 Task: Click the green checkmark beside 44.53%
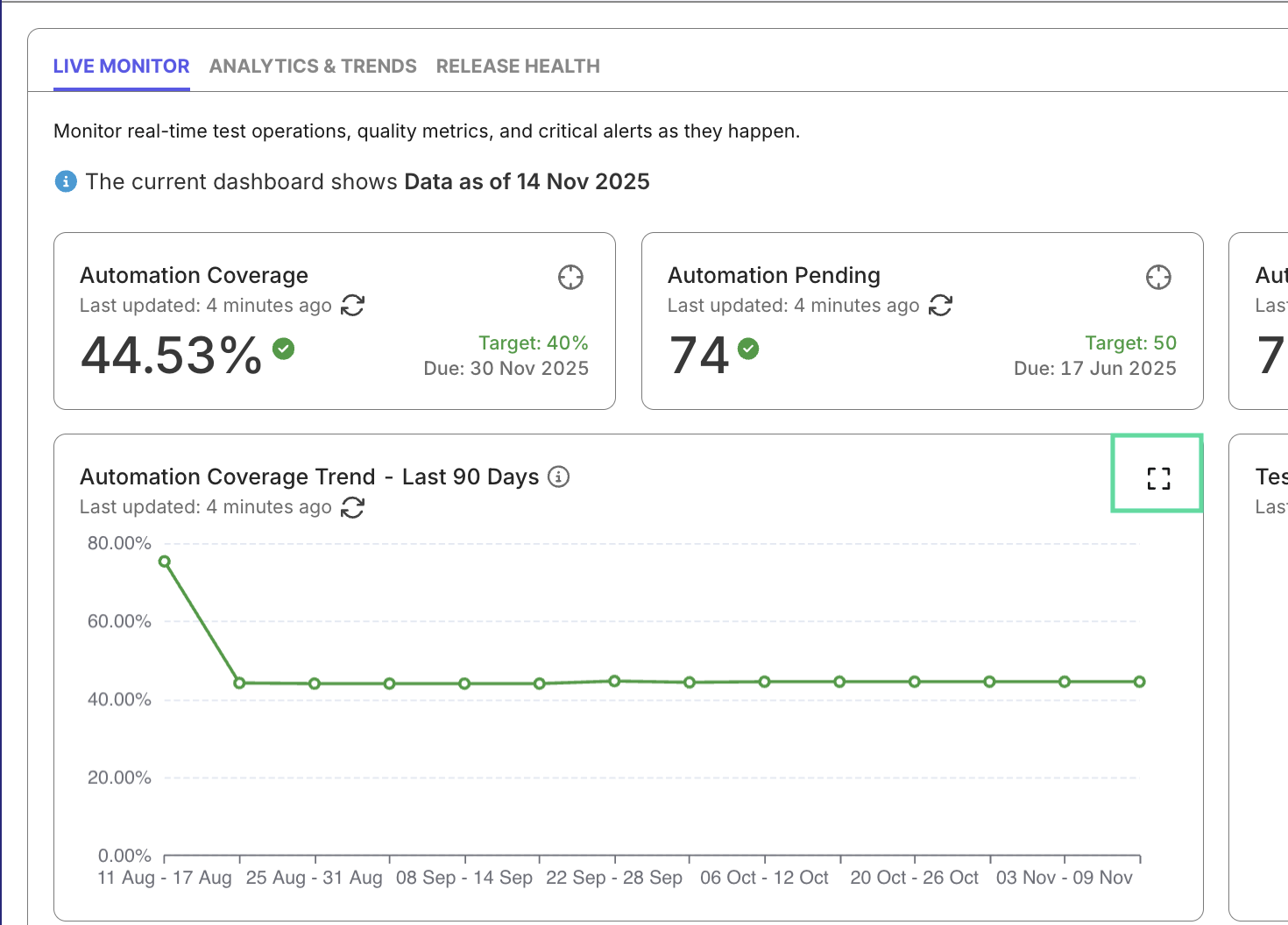pos(283,349)
